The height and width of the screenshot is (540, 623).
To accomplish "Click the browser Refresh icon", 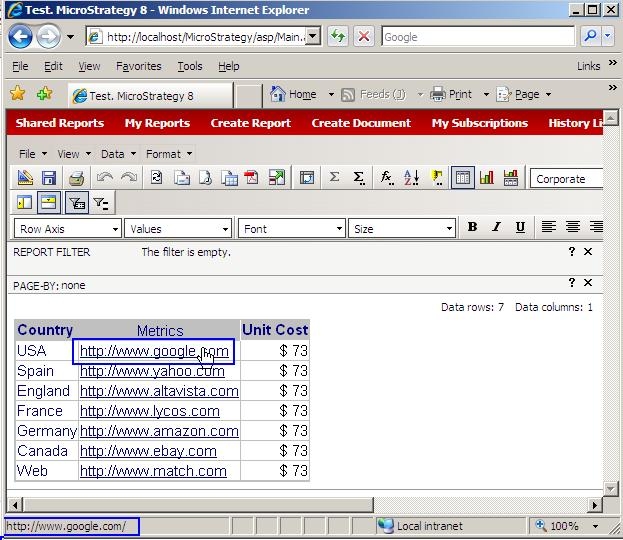I will click(338, 37).
